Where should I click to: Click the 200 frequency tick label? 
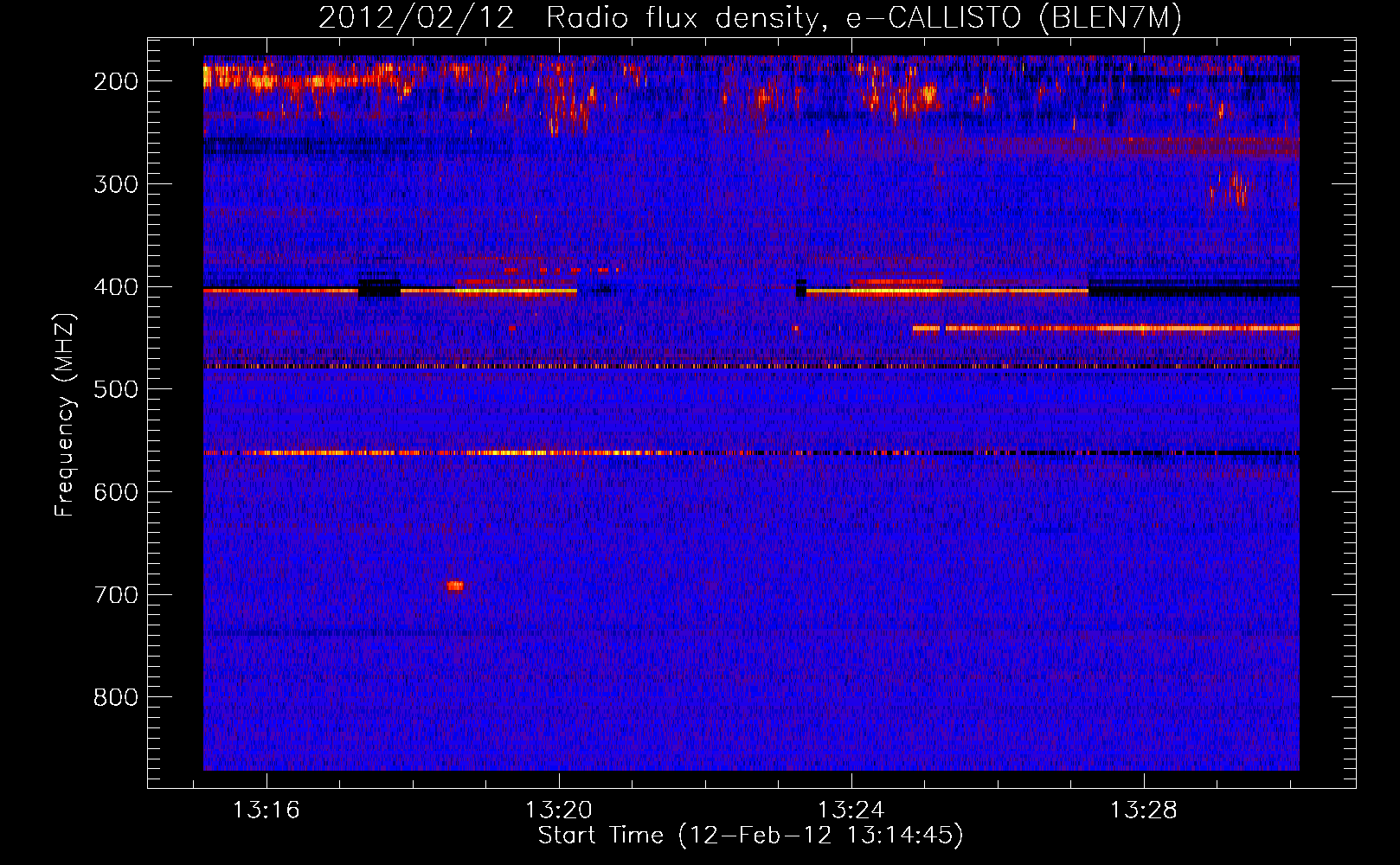pos(116,81)
